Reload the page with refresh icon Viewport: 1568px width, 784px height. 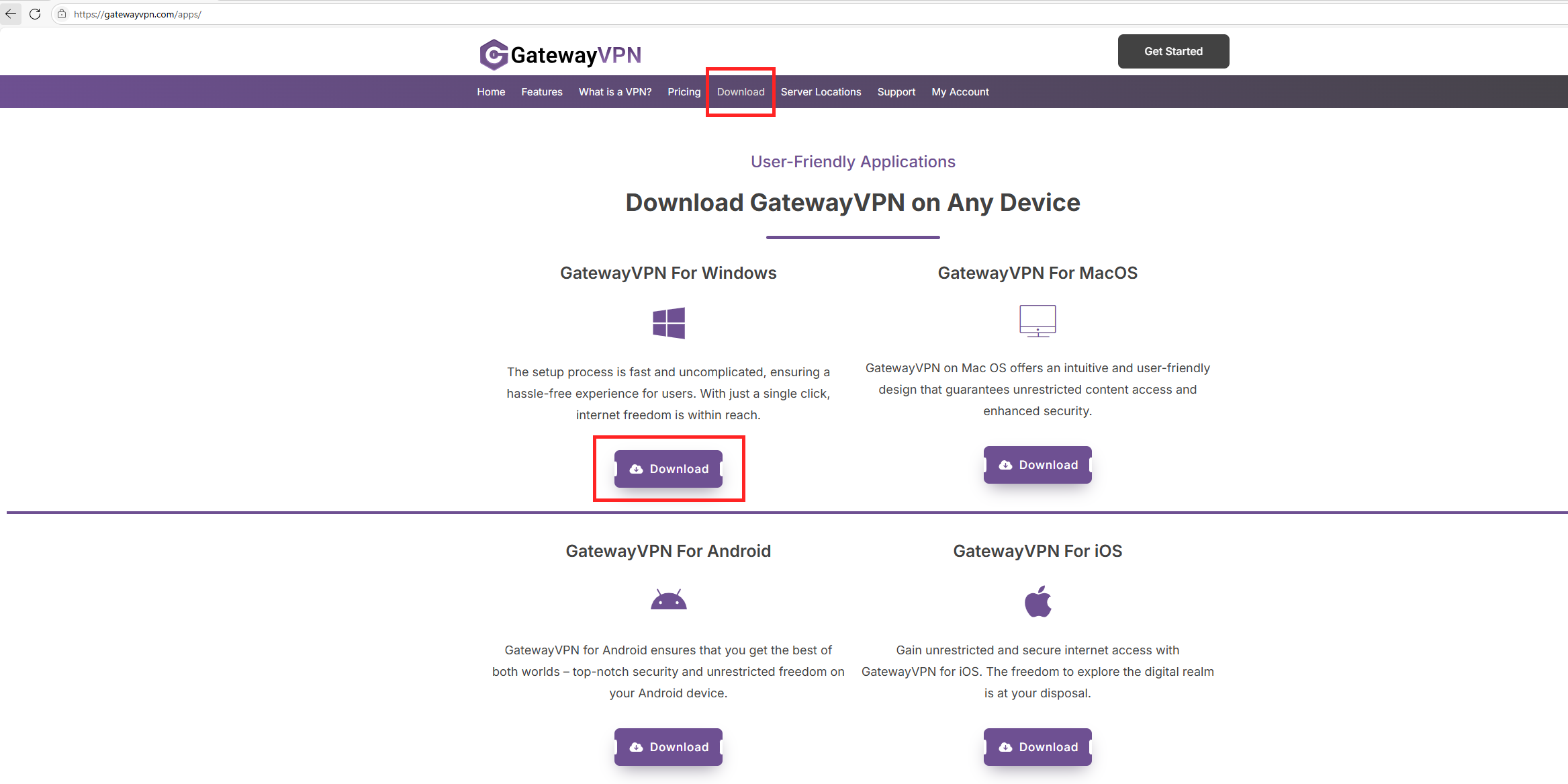pos(35,13)
